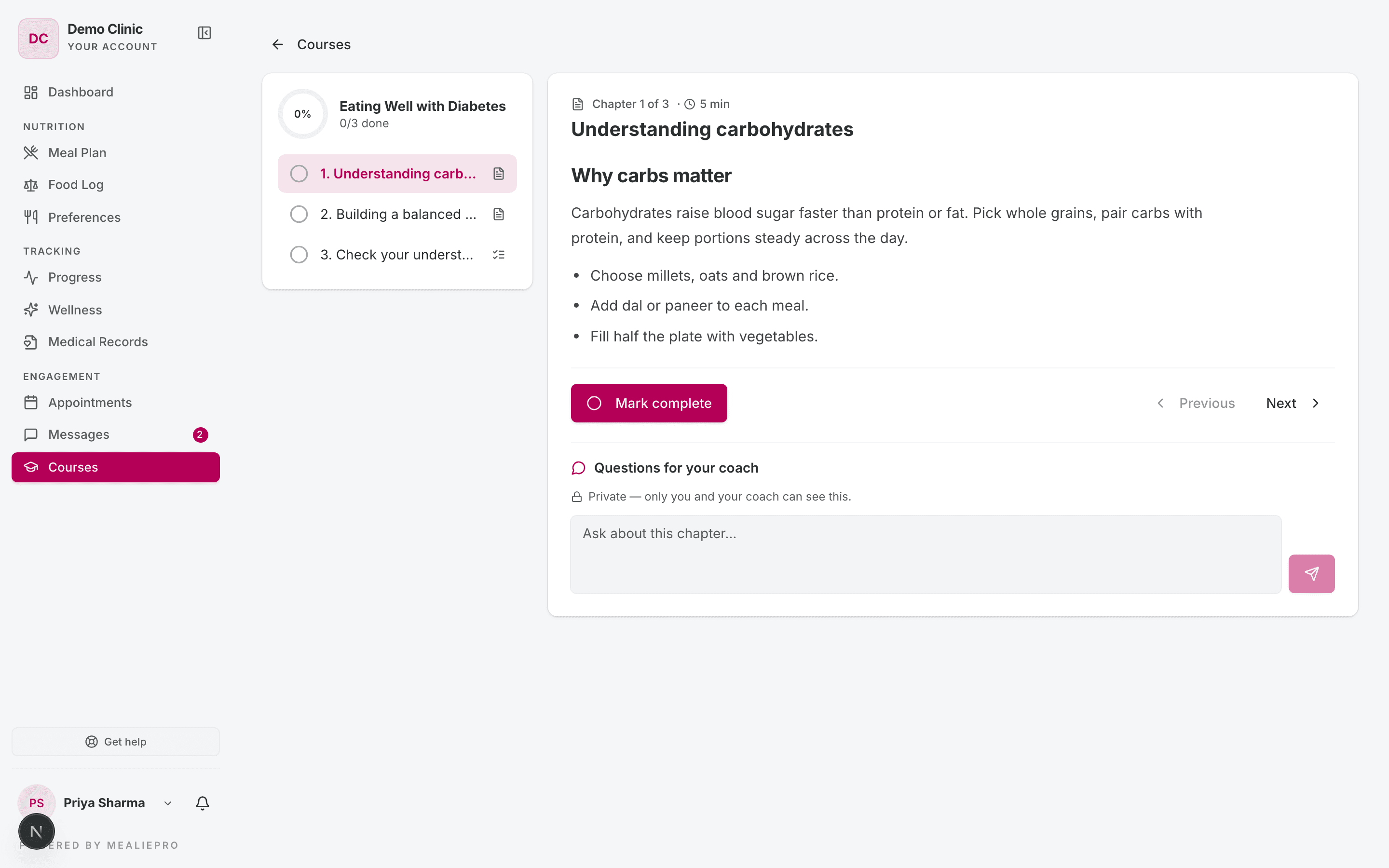Click the Meal Plan utensils icon
Viewport: 1389px width, 868px height.
pos(31,153)
